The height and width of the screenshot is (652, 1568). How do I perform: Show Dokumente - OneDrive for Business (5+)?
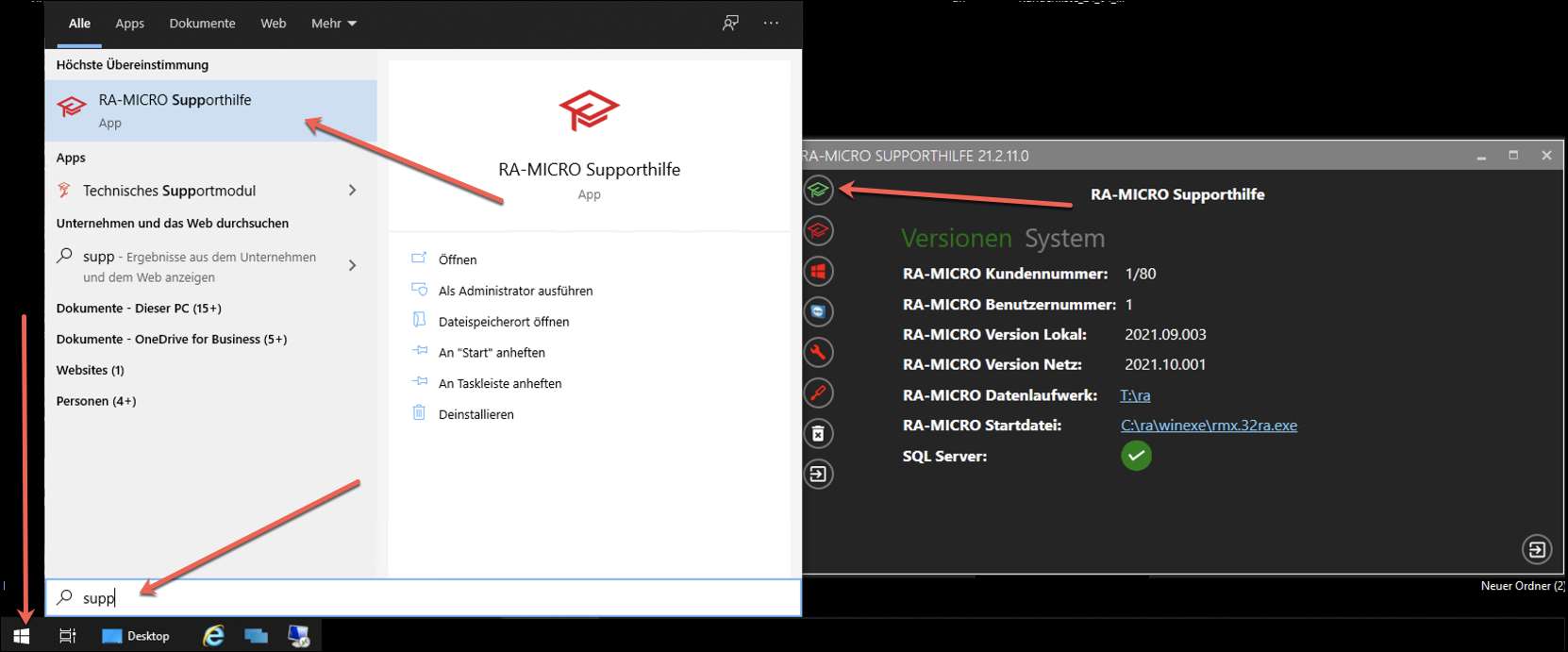[172, 340]
